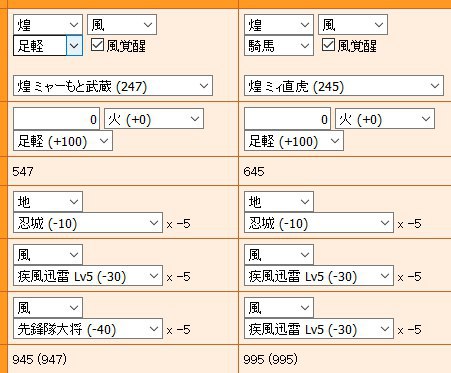Uncheck 風覚醒 checkbox in left column
Screen dimensions: 451x373
point(97,45)
